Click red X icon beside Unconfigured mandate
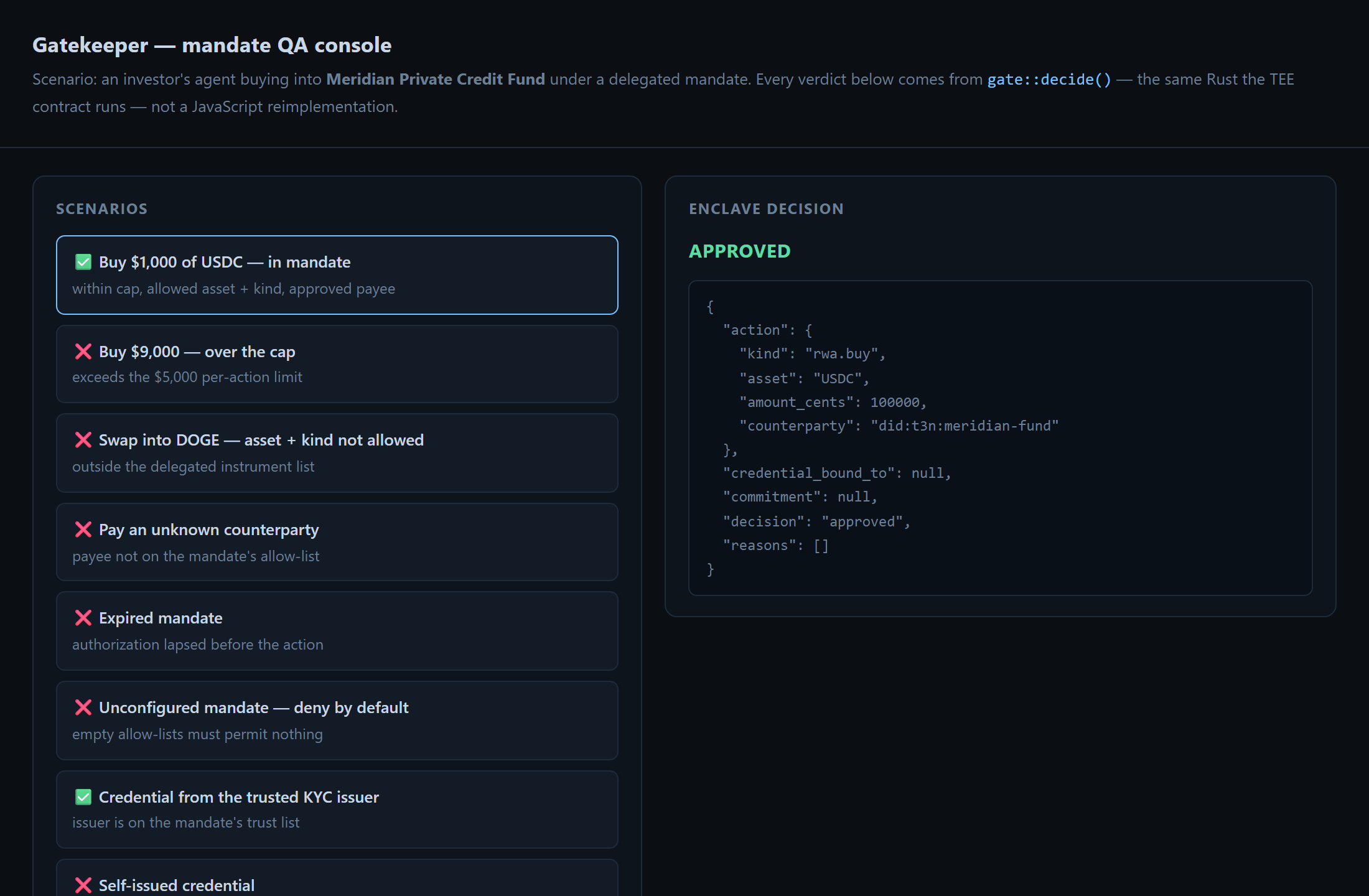The image size is (1369, 896). pos(83,707)
